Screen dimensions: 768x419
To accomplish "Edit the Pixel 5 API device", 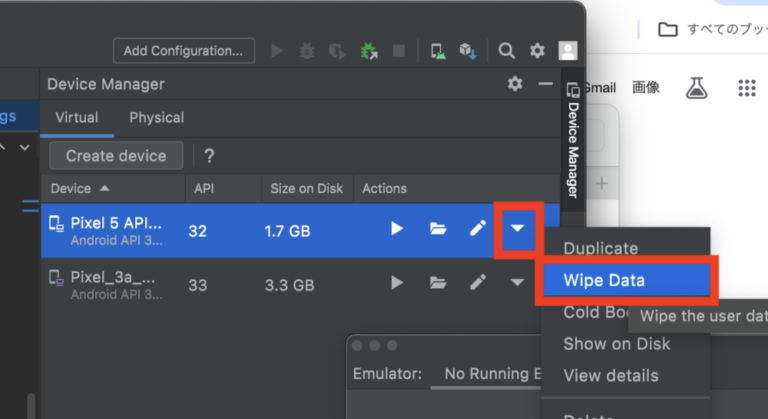I will (477, 229).
